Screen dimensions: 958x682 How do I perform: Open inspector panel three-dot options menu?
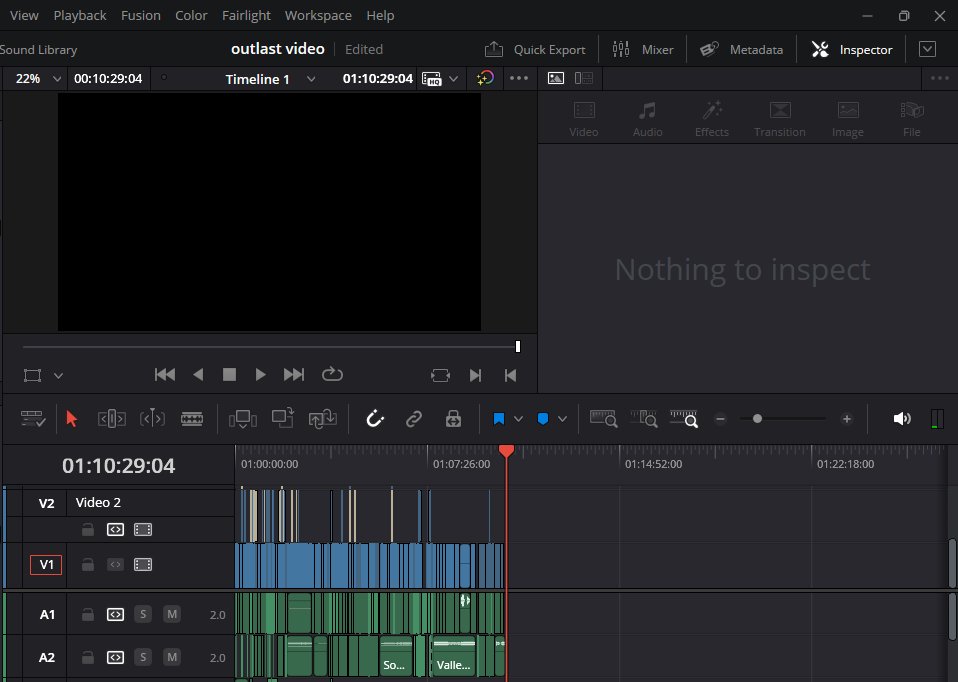click(940, 78)
